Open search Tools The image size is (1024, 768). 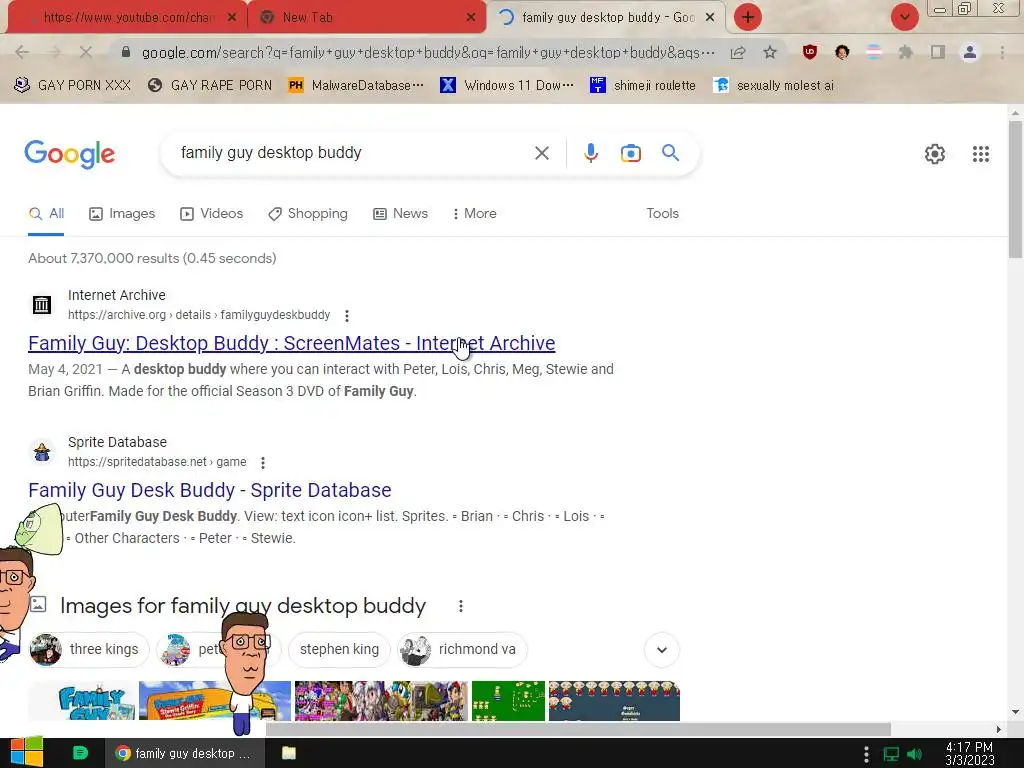pos(662,214)
